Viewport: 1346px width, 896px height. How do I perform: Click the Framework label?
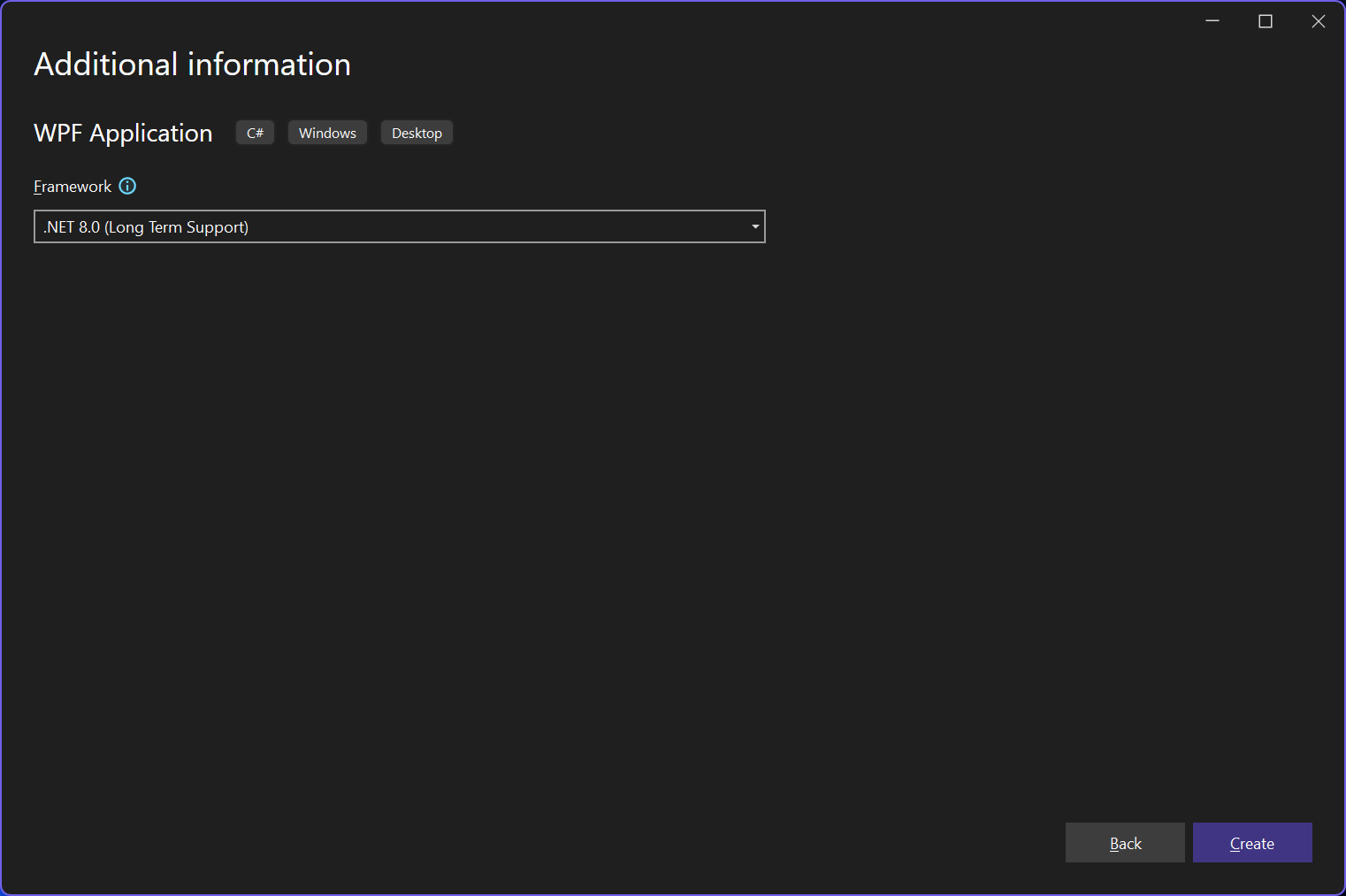tap(73, 187)
